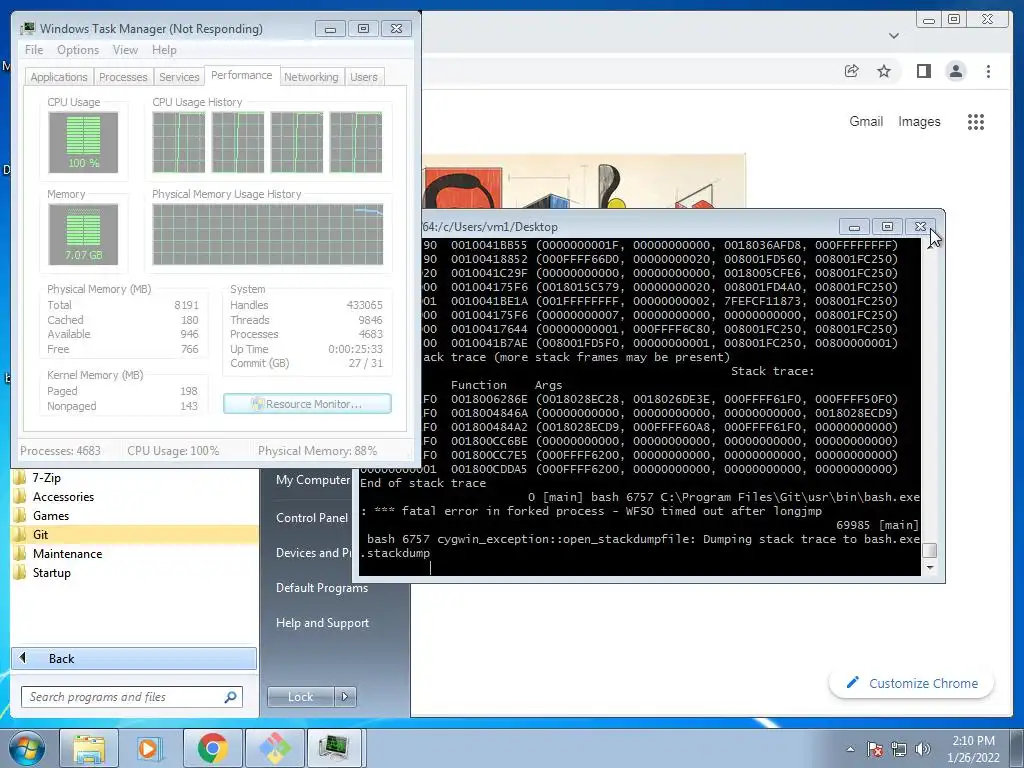Click the Windows Start orb

(27, 748)
